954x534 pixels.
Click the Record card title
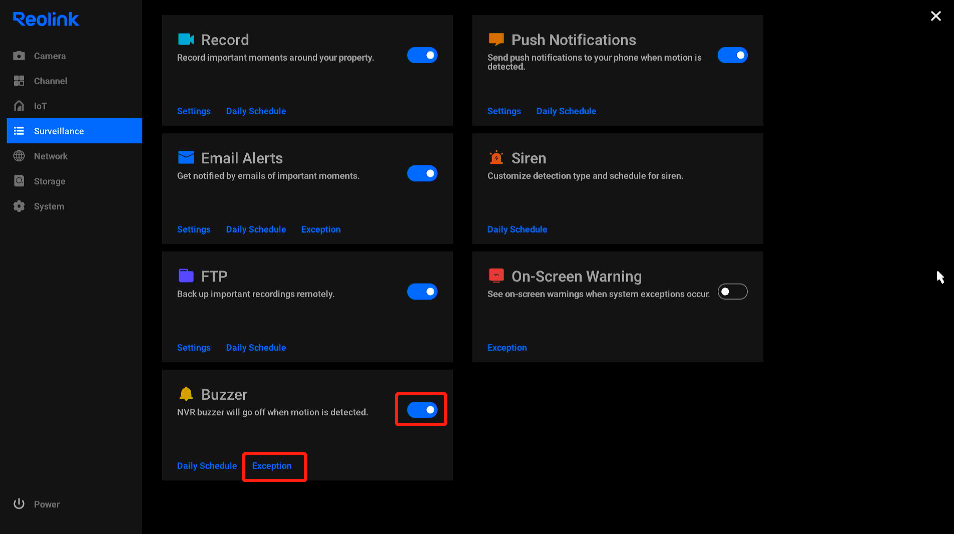[x=225, y=40]
